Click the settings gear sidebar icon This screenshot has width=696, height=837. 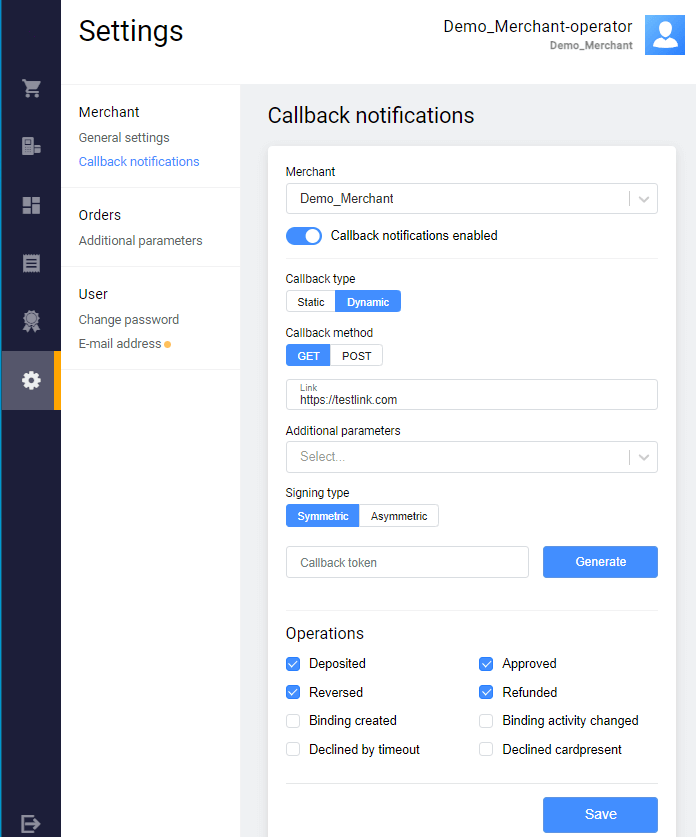pos(31,380)
